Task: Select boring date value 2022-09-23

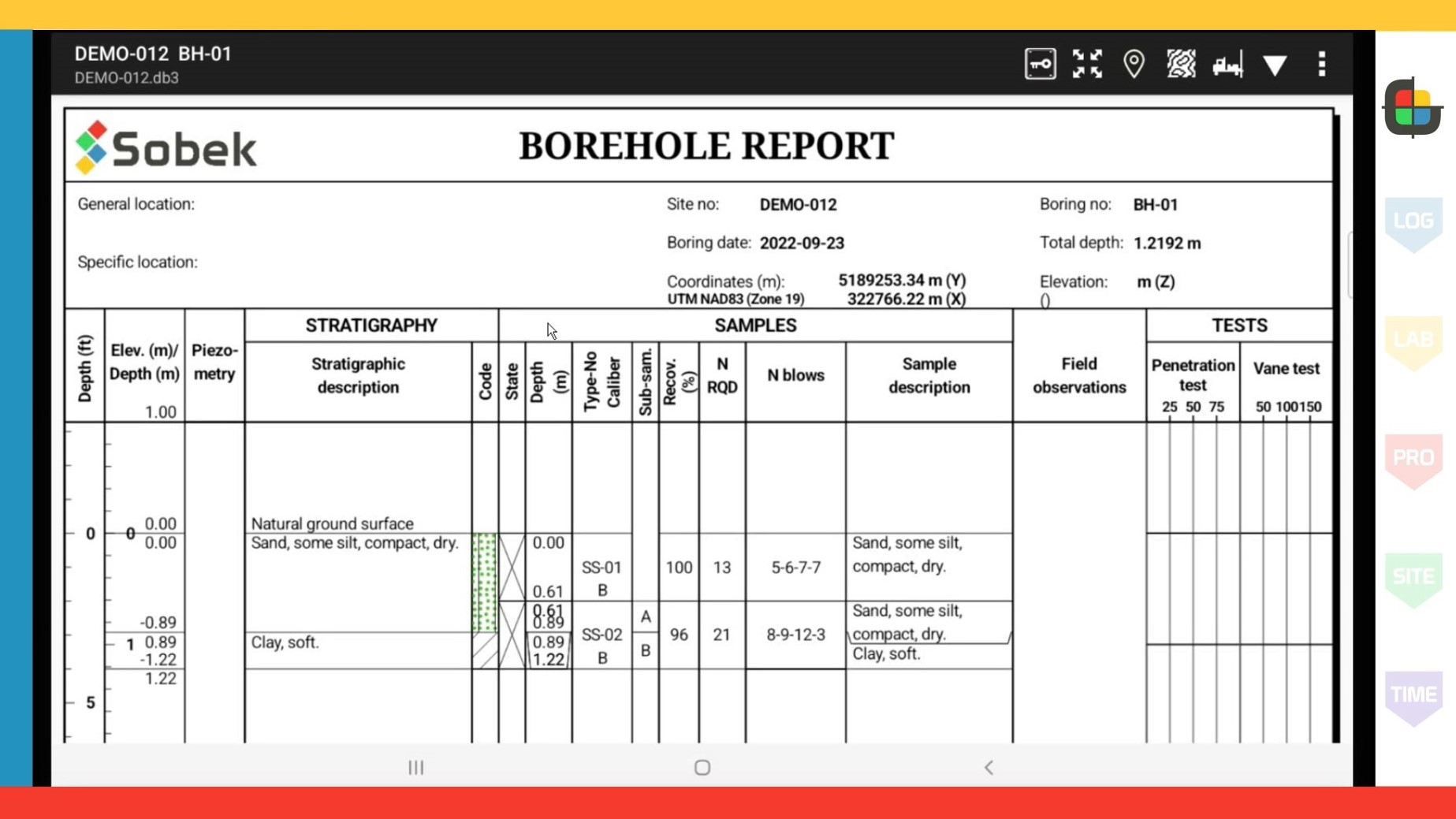Action: [x=802, y=243]
